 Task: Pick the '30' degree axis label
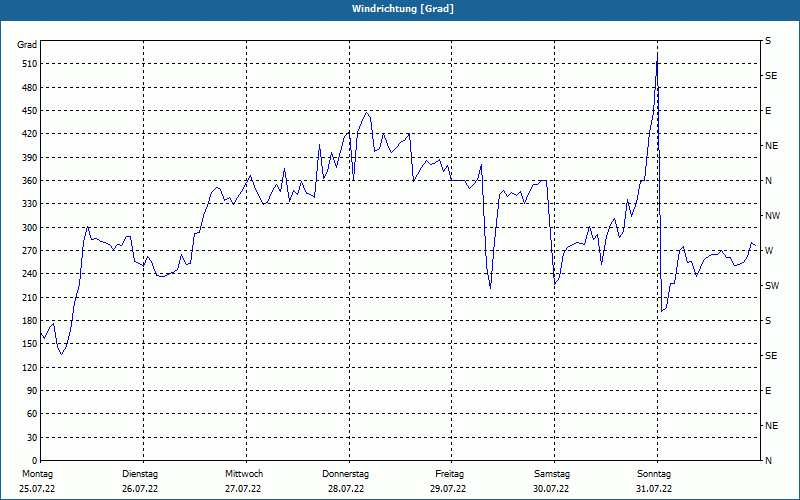32,438
